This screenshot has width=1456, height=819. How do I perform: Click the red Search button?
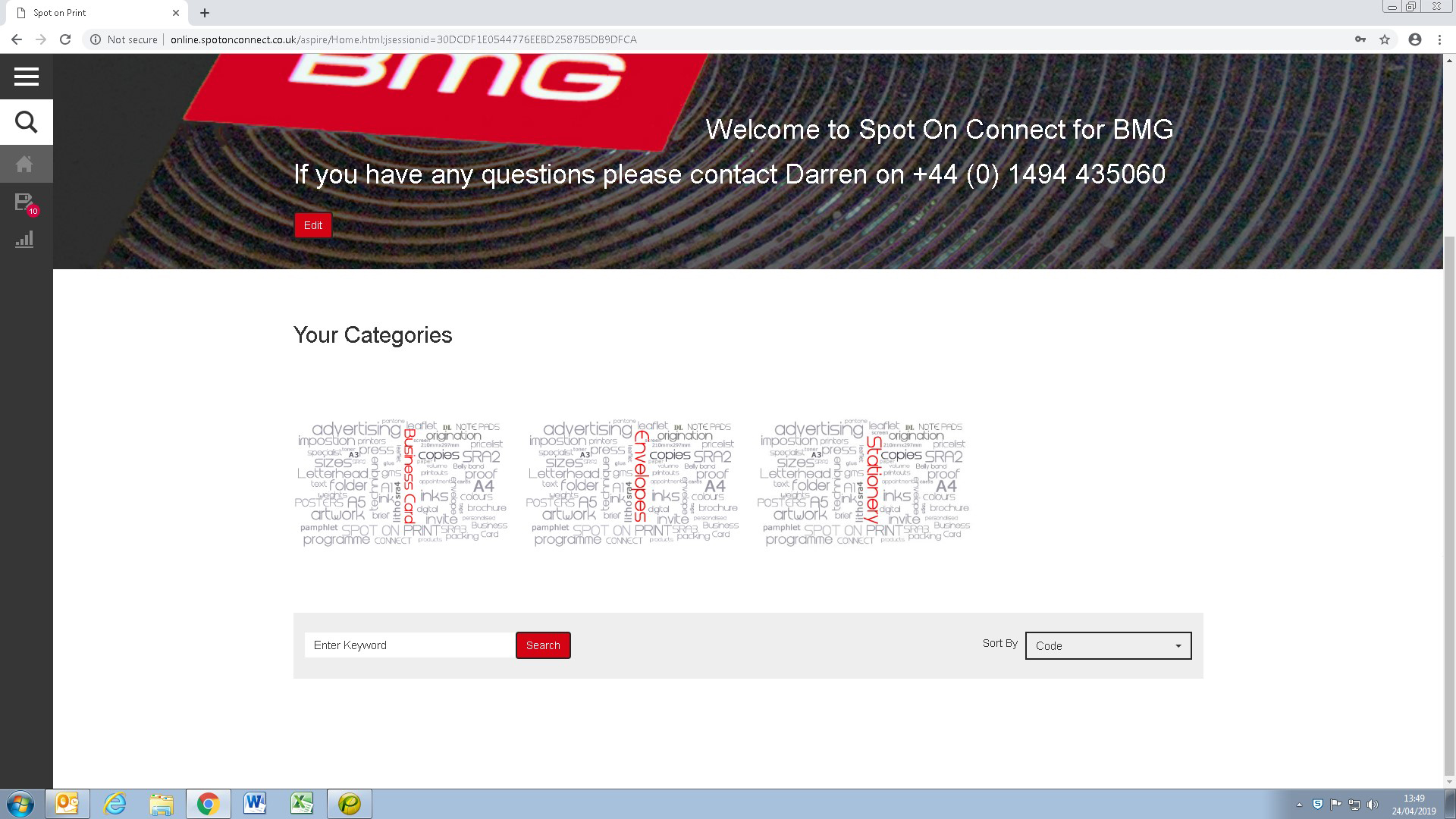pos(543,645)
